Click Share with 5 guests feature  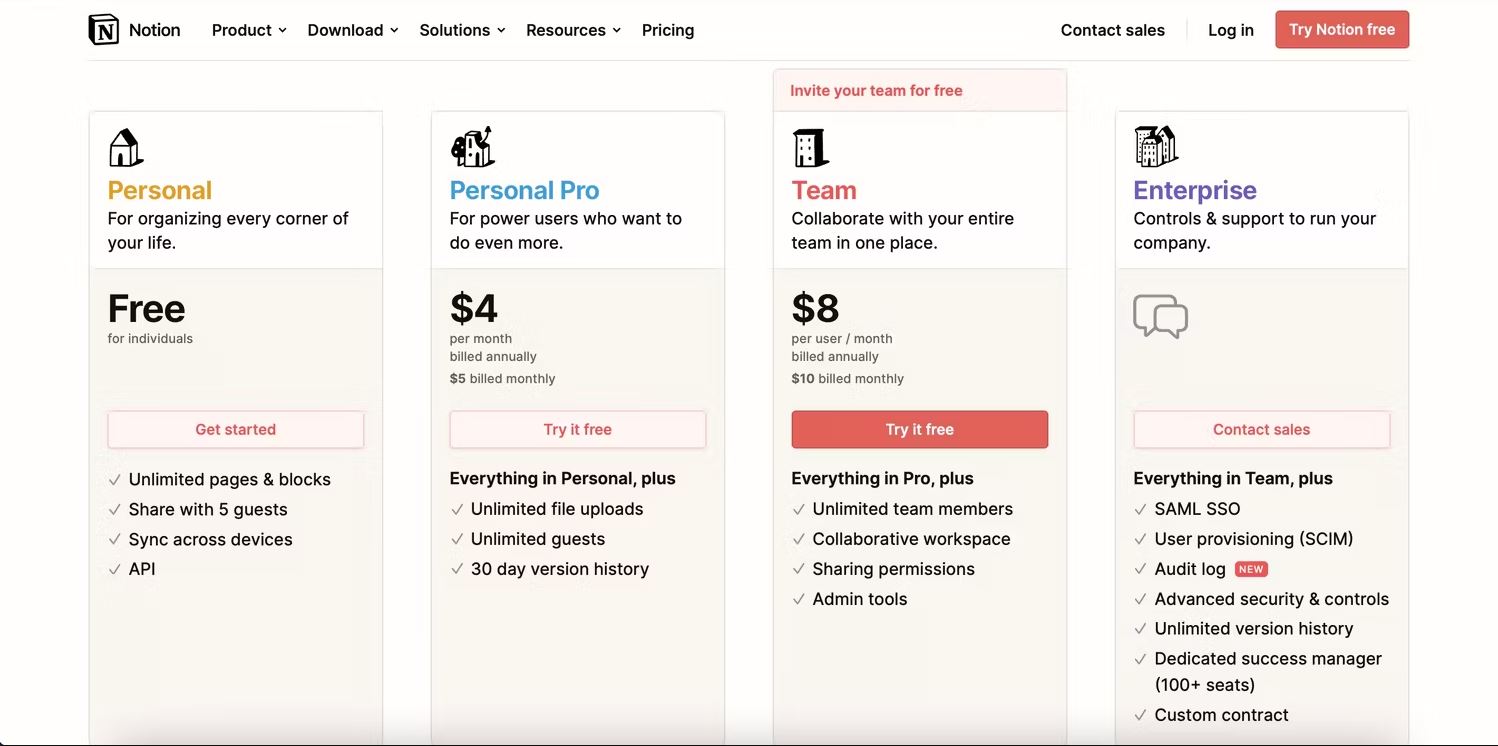(x=208, y=510)
